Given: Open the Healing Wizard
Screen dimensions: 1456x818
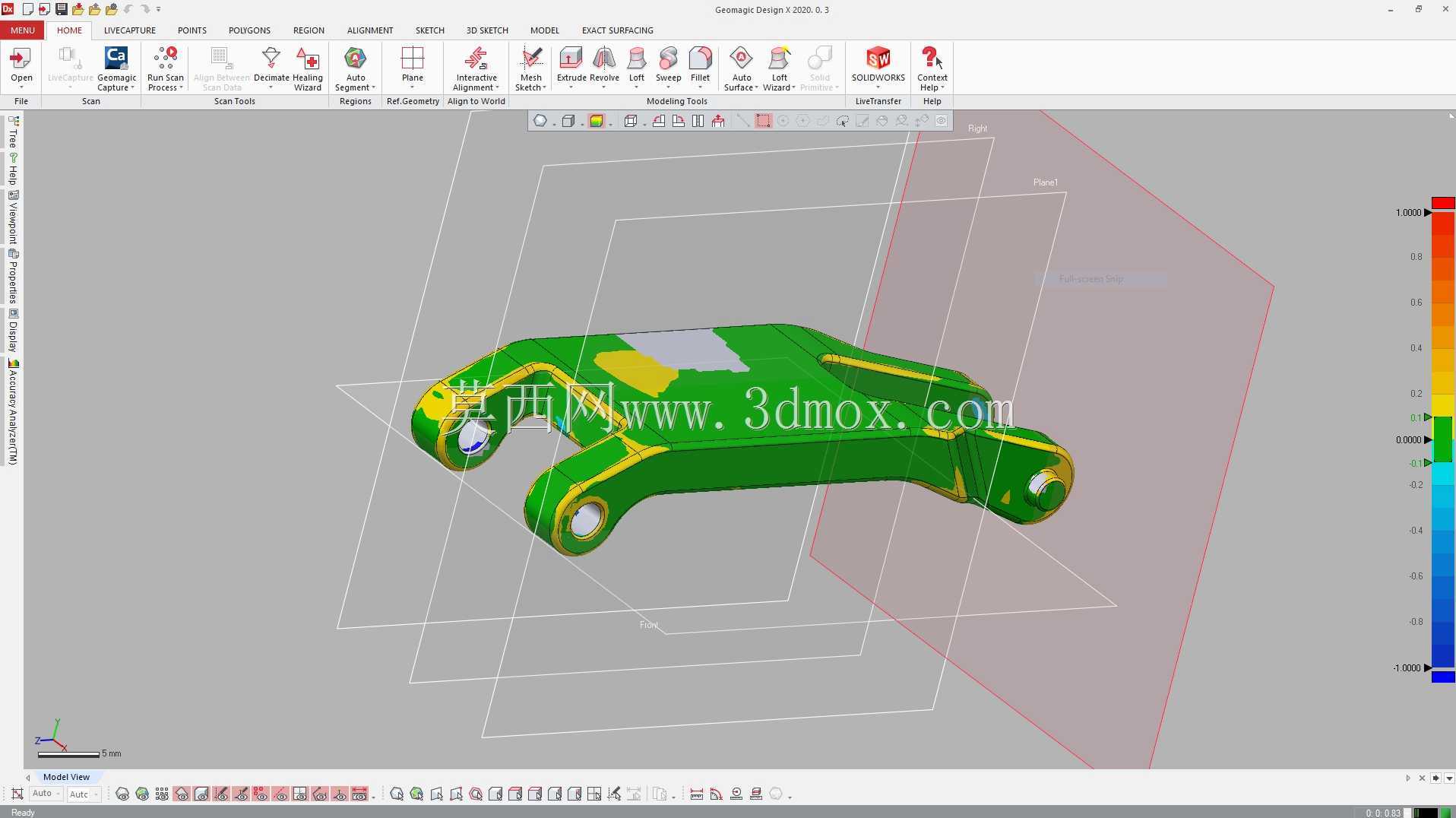Looking at the screenshot, I should [307, 68].
